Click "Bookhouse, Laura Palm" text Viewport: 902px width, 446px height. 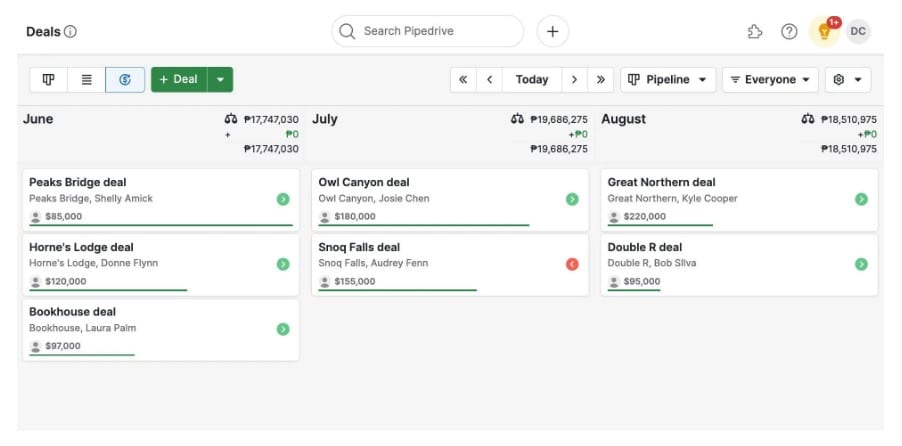coord(83,329)
